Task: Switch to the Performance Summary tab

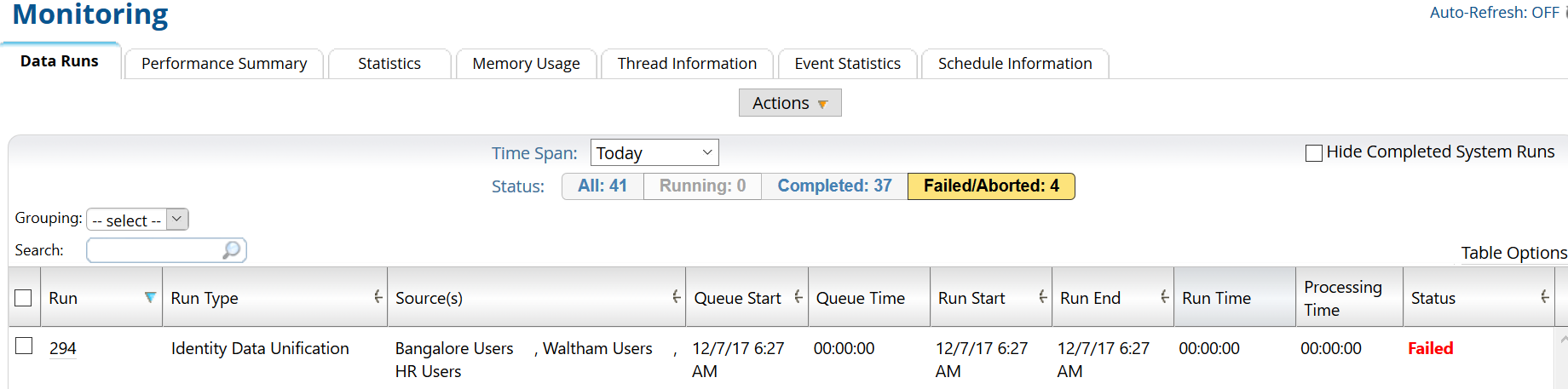Action: [x=224, y=64]
